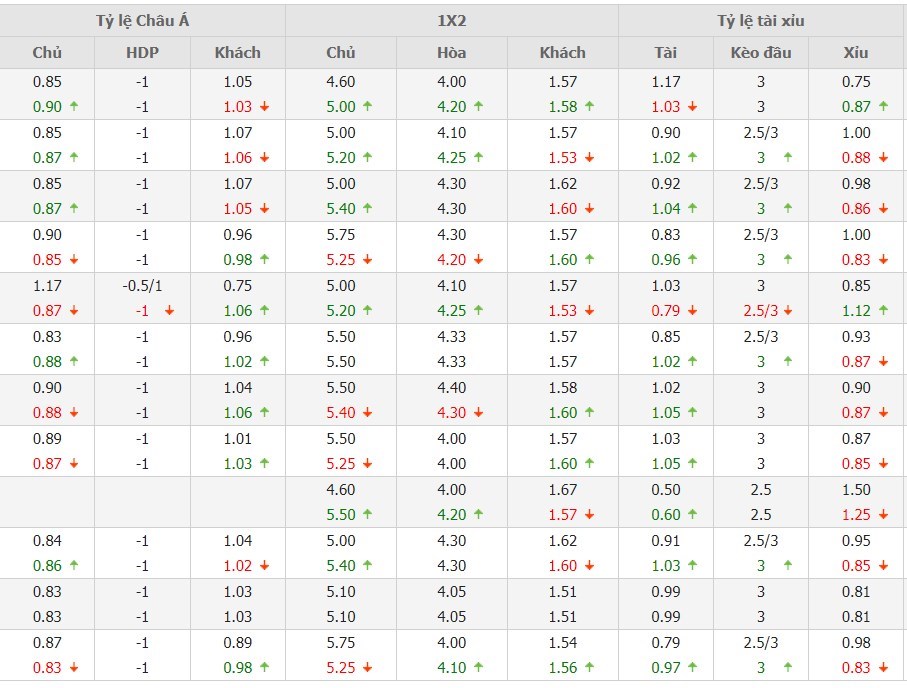Click the down arrow next to Kèo đầu 2.5/3
The image size is (907, 688).
[x=789, y=311]
